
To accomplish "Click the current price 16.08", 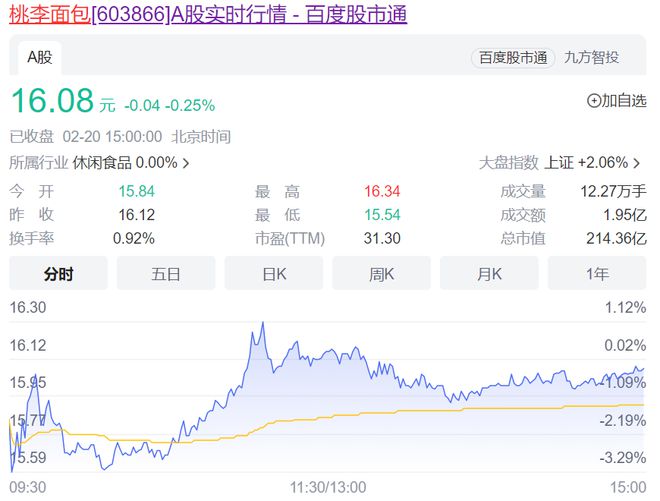I will (x=52, y=100).
